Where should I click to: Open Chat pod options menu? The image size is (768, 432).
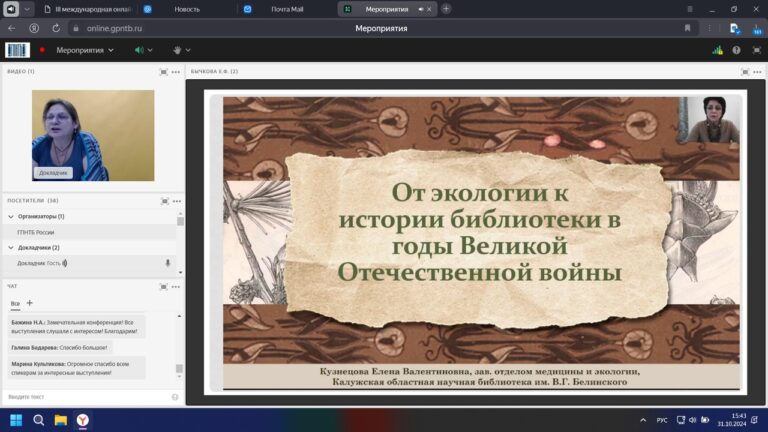coord(176,285)
